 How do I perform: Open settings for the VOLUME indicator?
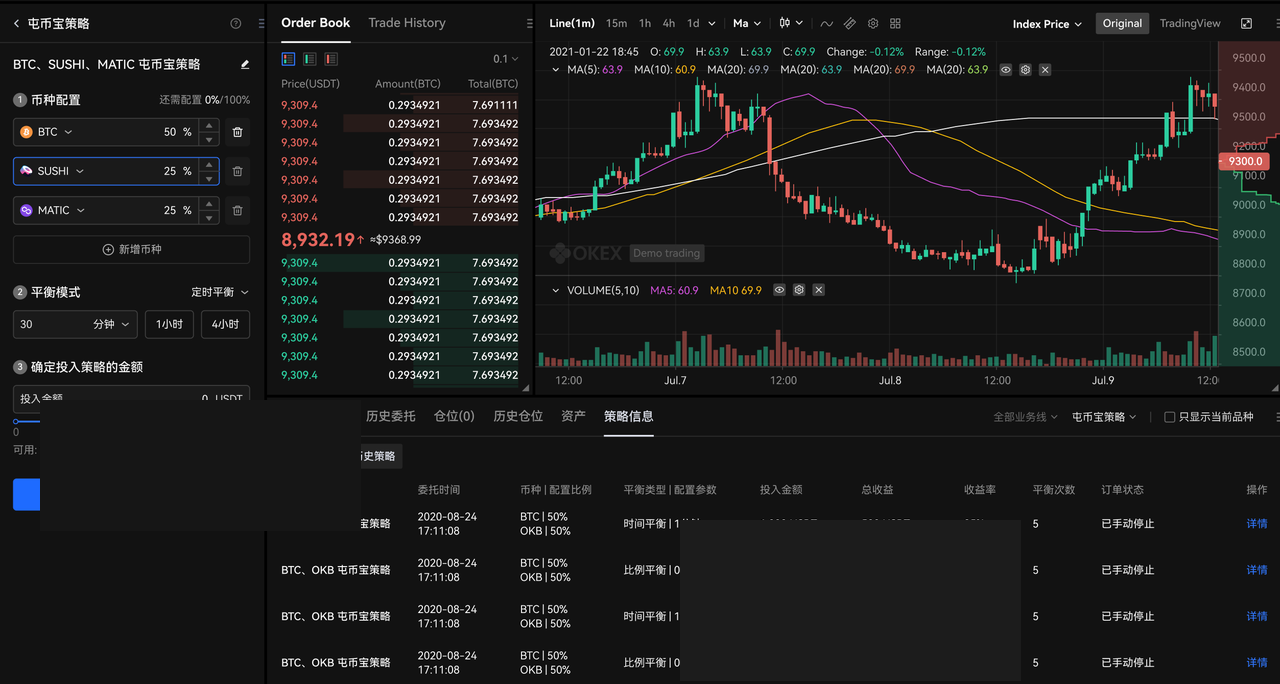(x=799, y=290)
